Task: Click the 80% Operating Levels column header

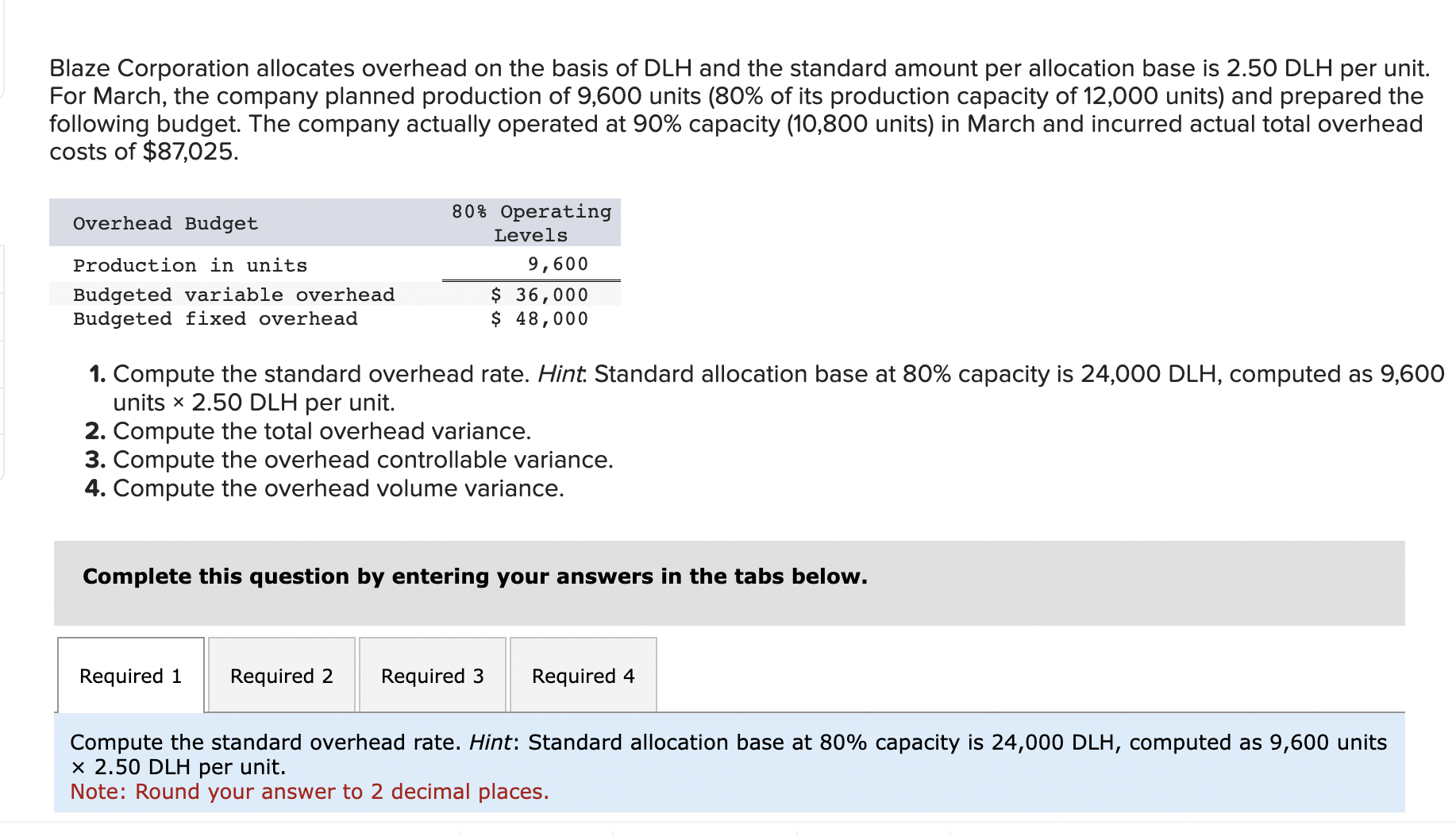Action: pos(531,223)
